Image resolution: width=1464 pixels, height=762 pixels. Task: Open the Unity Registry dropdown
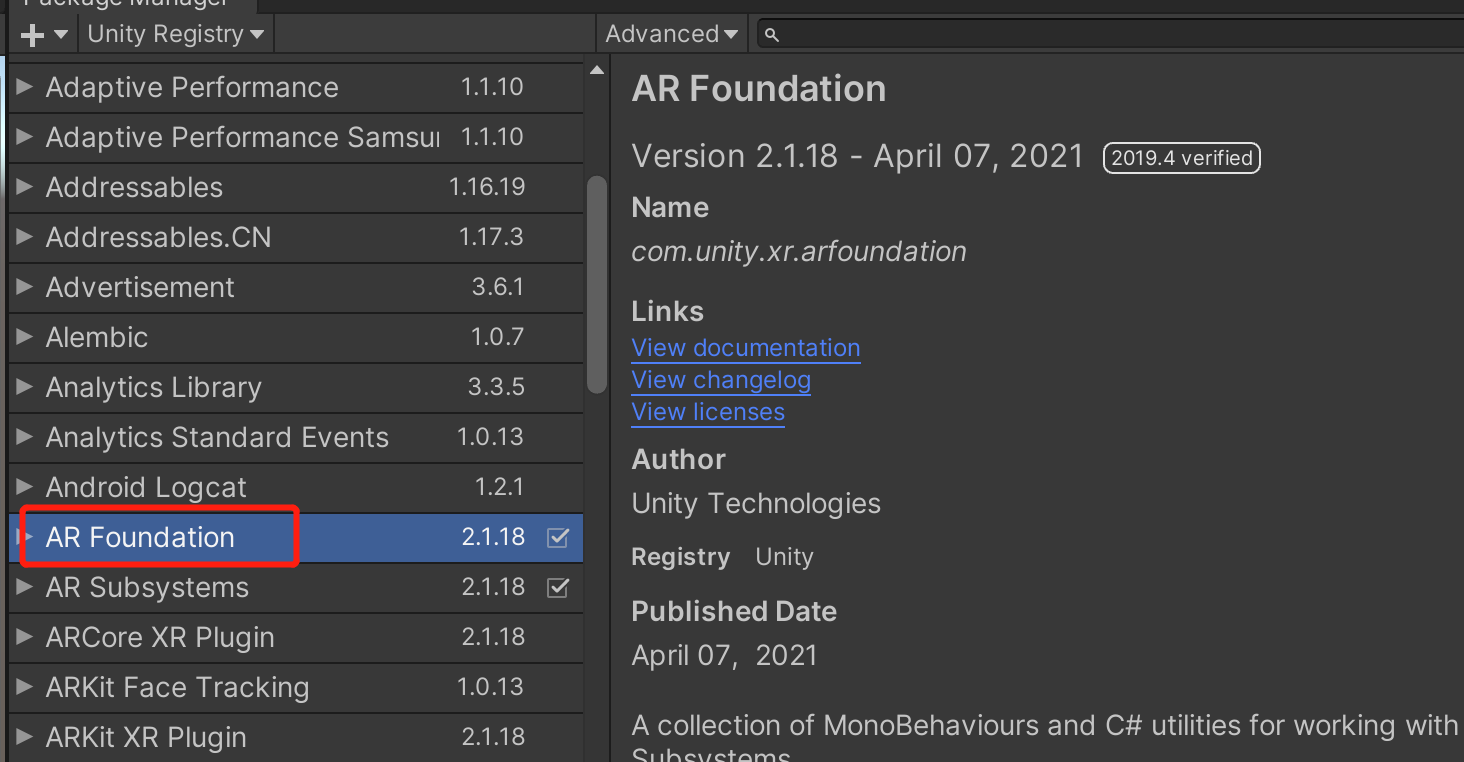[x=176, y=34]
